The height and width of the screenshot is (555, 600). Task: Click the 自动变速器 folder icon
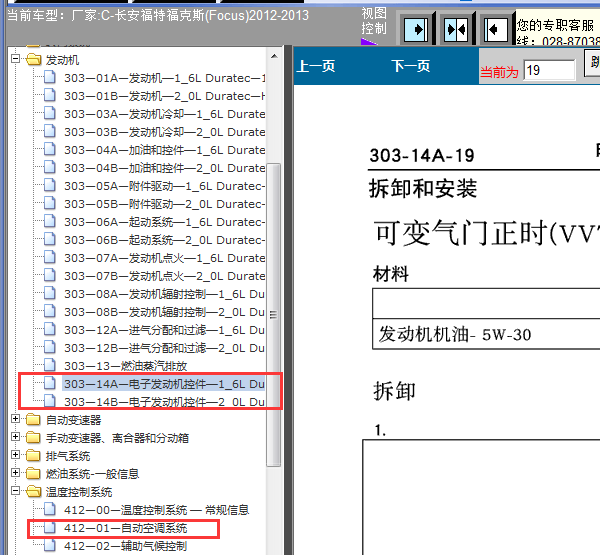pyautogui.click(x=34, y=419)
